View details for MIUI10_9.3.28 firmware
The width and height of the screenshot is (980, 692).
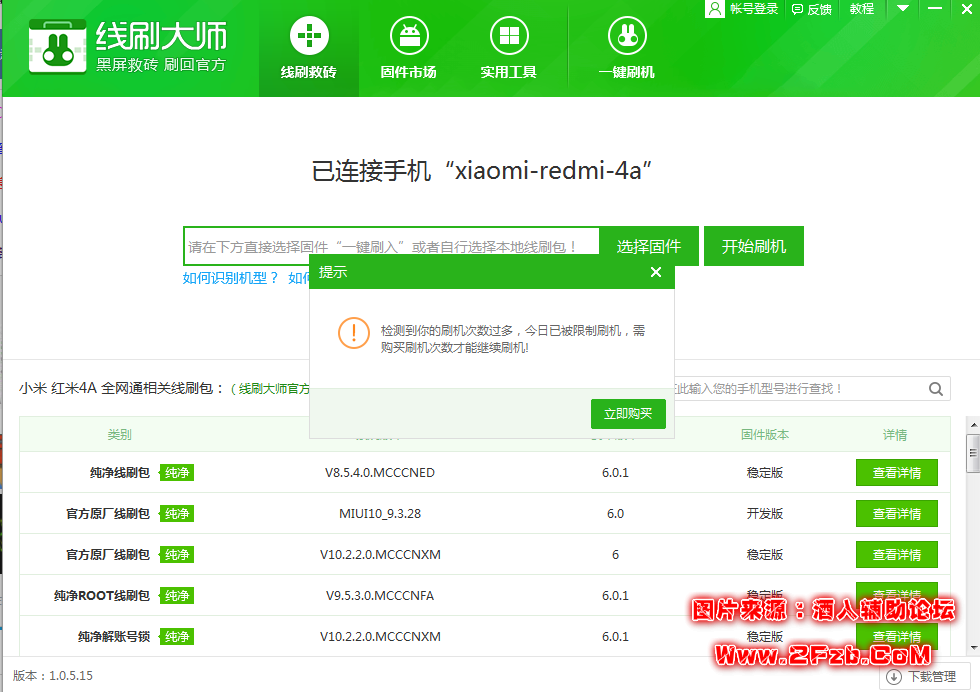pos(896,514)
